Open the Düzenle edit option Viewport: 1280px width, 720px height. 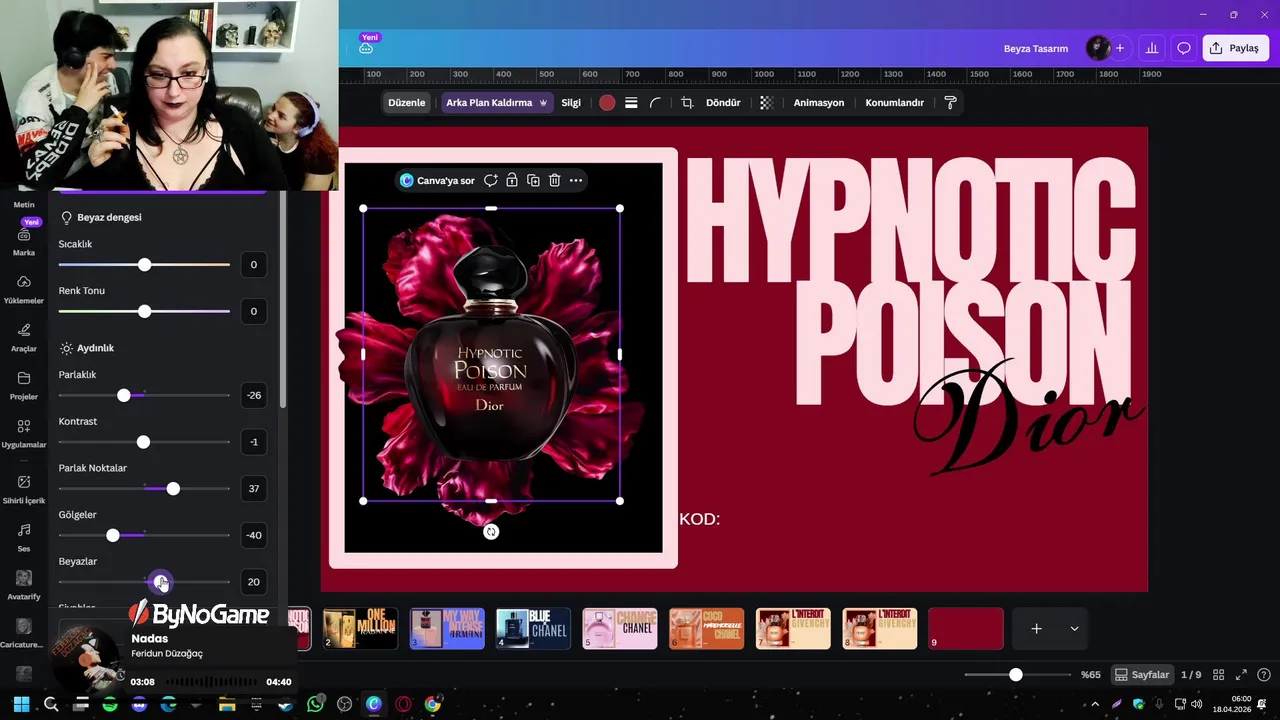pyautogui.click(x=406, y=103)
